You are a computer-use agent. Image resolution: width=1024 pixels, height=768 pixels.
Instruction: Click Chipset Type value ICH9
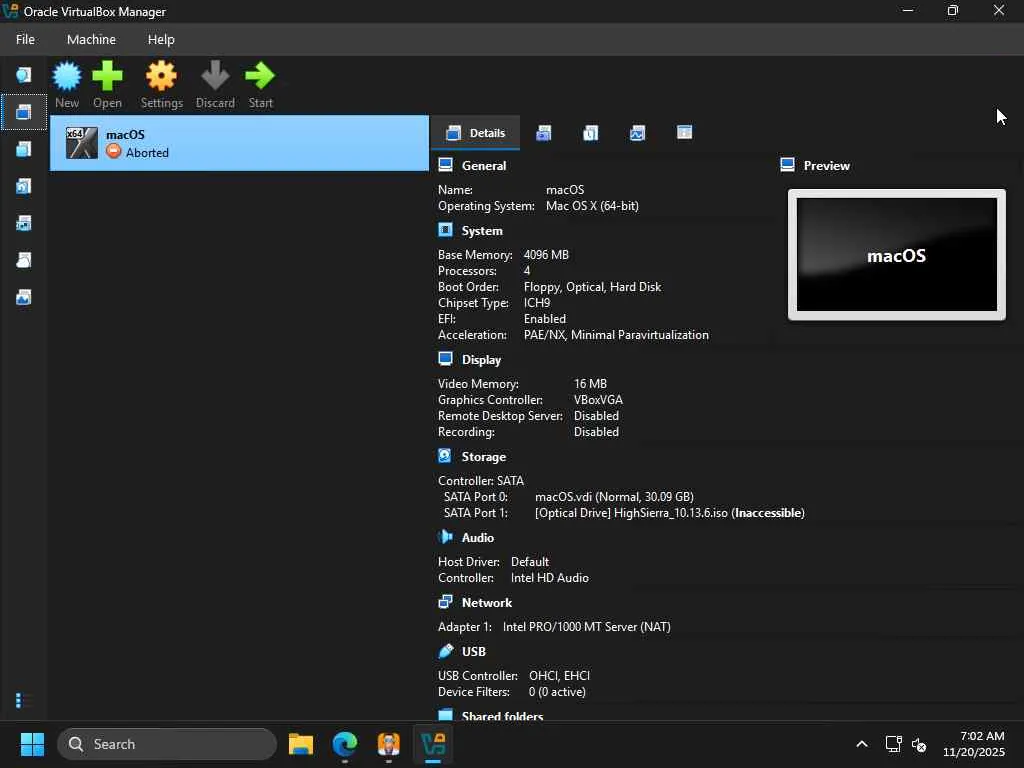(x=537, y=303)
